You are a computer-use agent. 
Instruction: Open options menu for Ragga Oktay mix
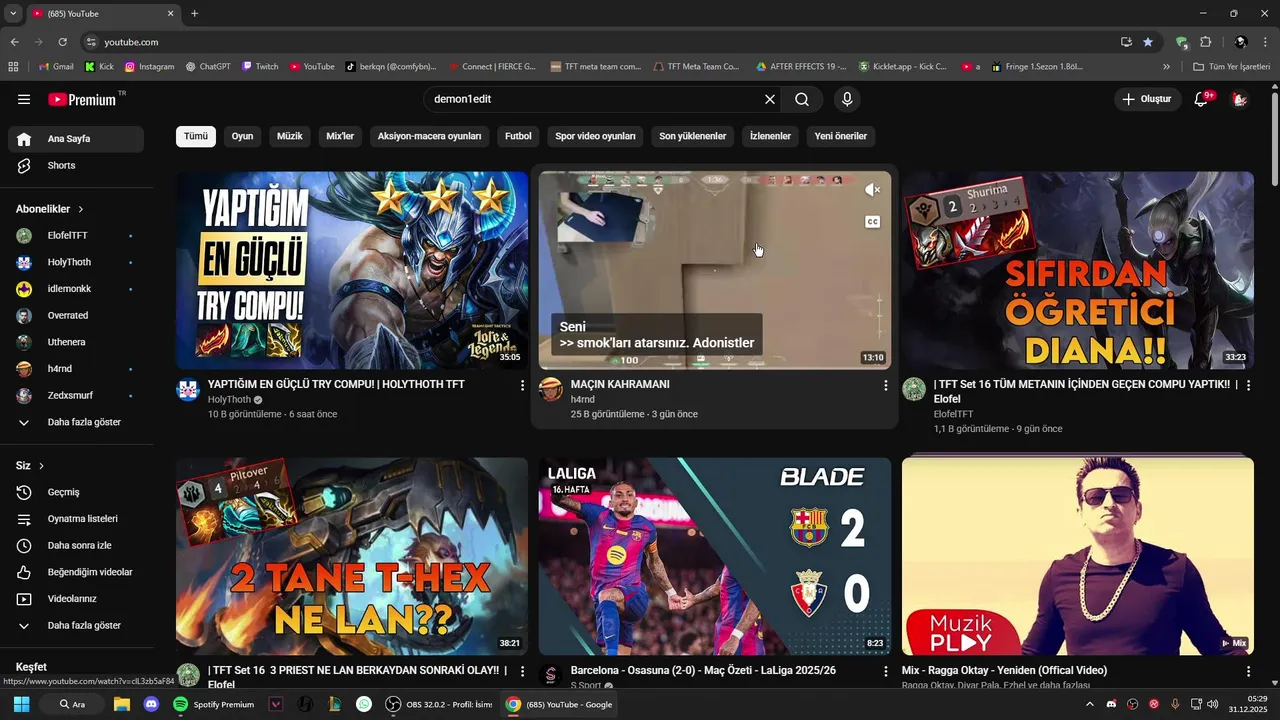[1248, 672]
